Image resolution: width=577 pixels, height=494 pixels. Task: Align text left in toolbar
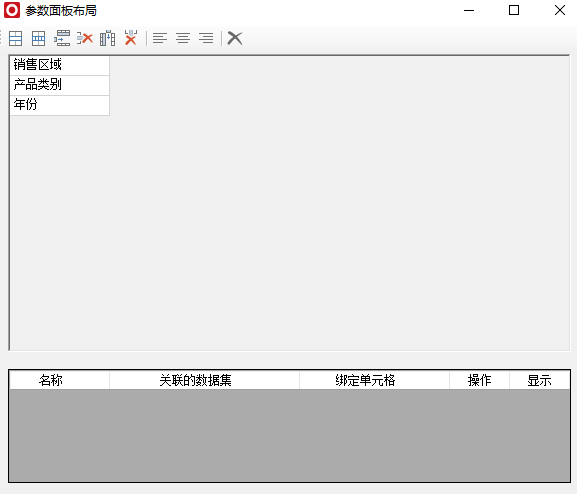[x=160, y=38]
